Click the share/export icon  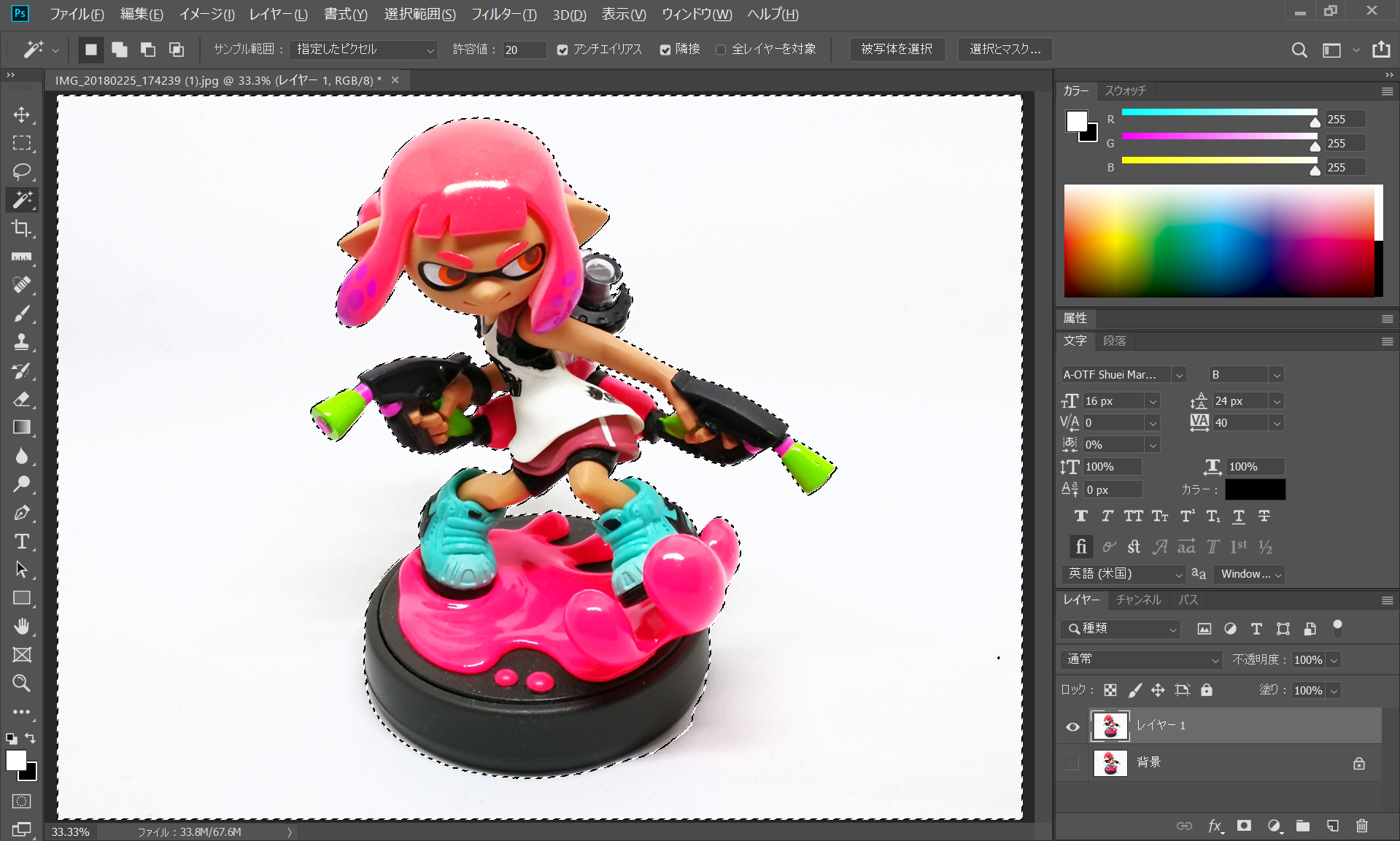pos(1381,50)
